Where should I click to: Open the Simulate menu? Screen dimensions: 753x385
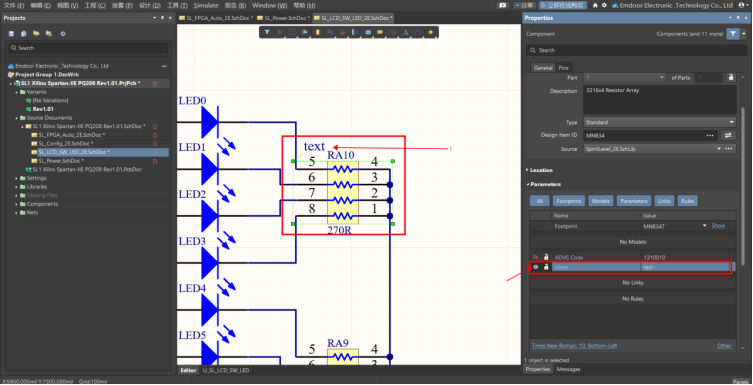coord(206,6)
